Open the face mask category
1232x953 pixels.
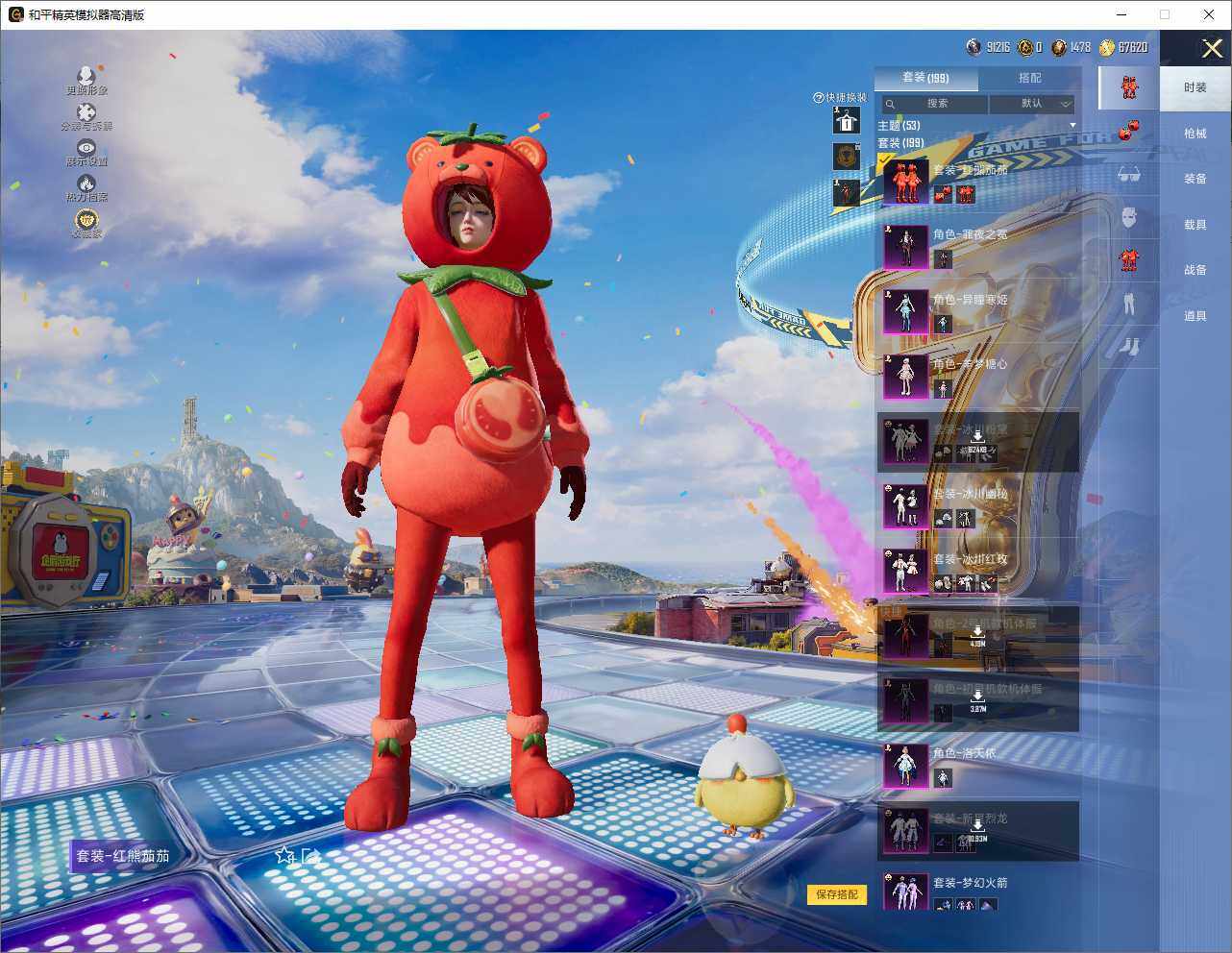1129,218
